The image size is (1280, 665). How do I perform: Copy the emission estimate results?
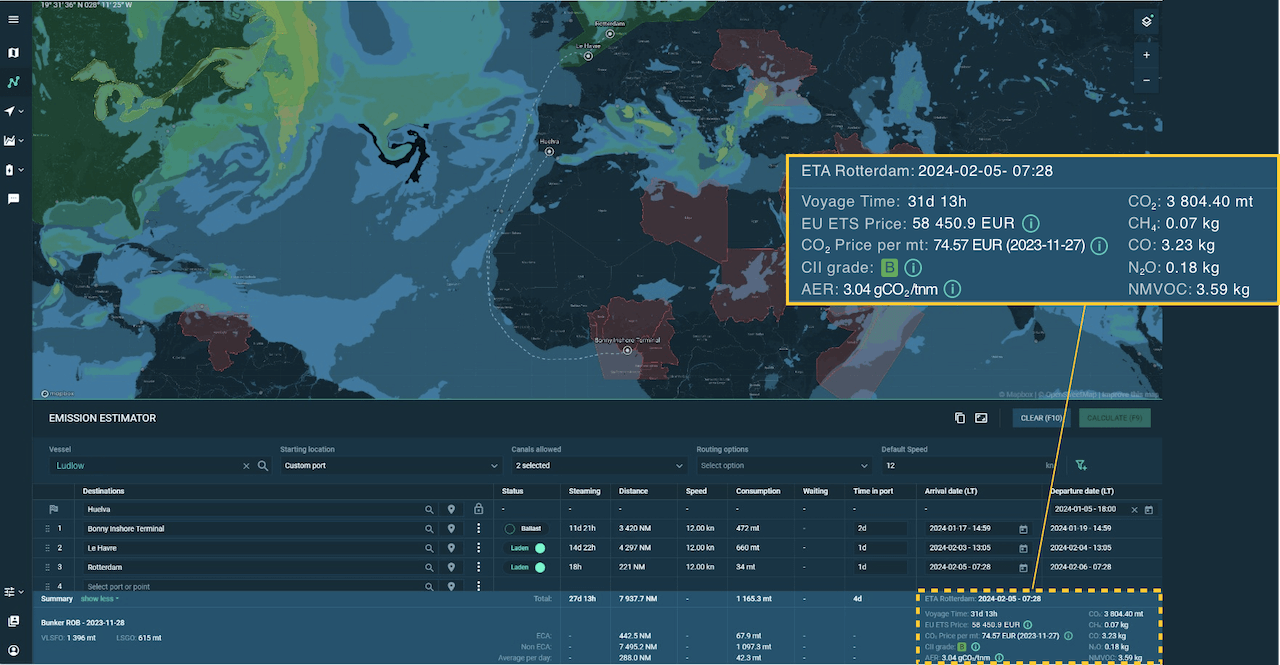[960, 418]
